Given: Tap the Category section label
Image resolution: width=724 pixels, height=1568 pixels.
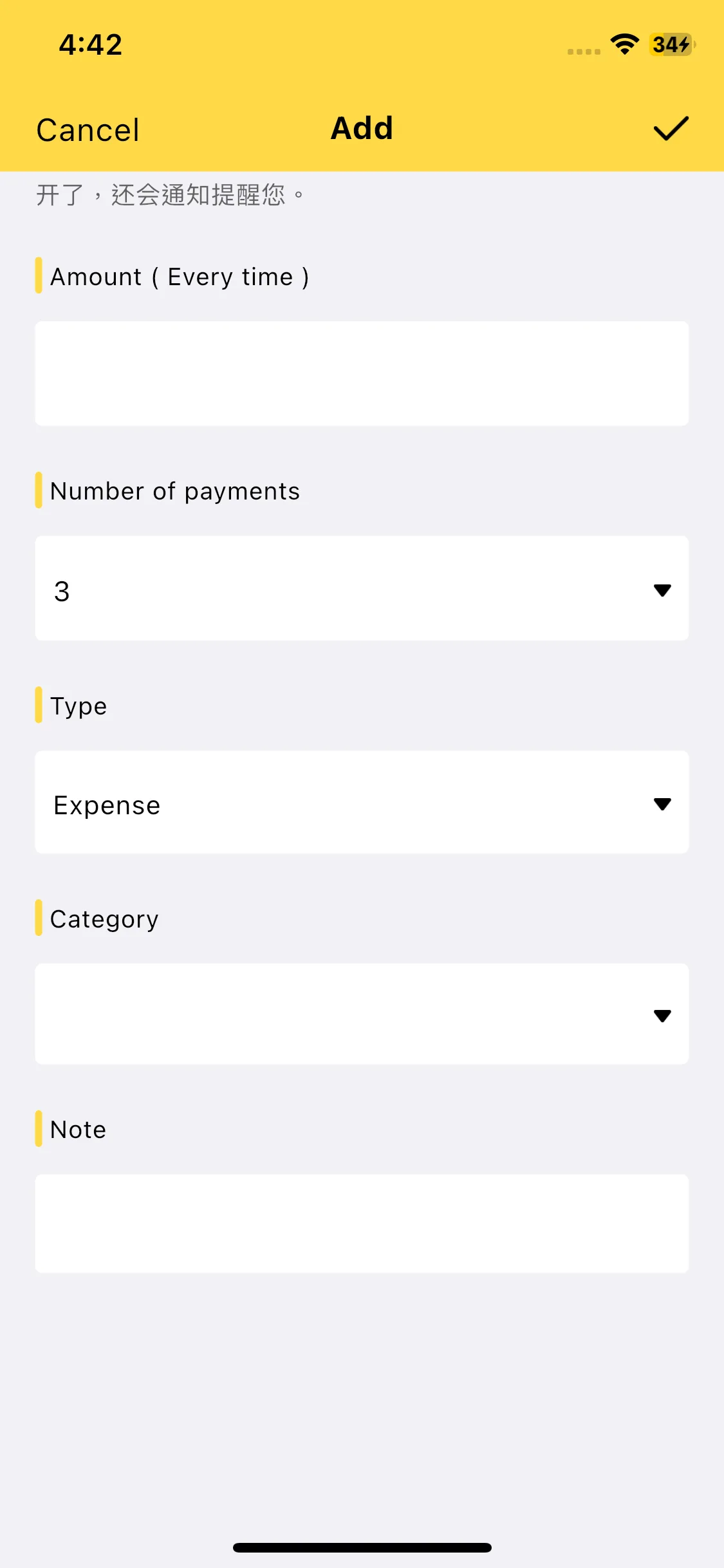Looking at the screenshot, I should tap(104, 919).
